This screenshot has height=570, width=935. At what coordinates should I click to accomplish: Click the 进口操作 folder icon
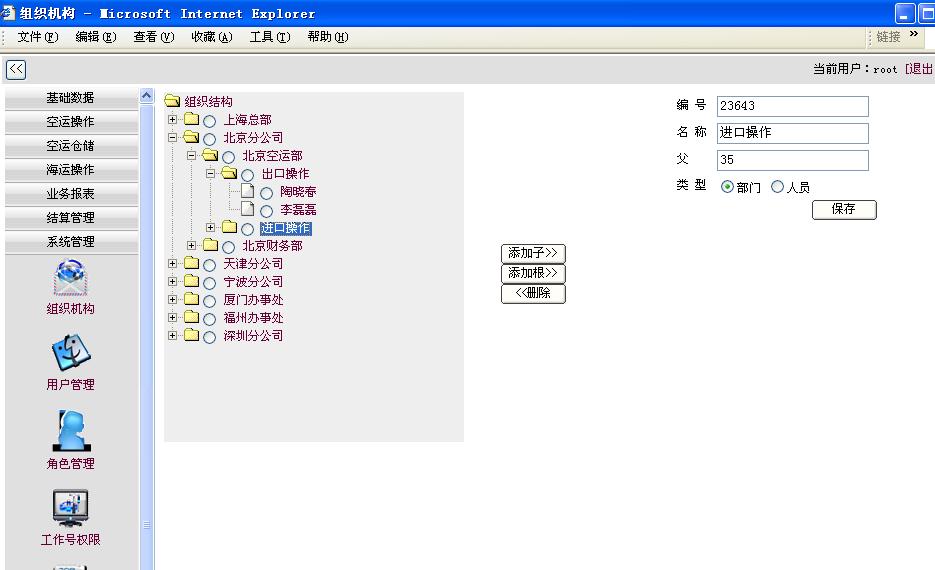tap(230, 227)
